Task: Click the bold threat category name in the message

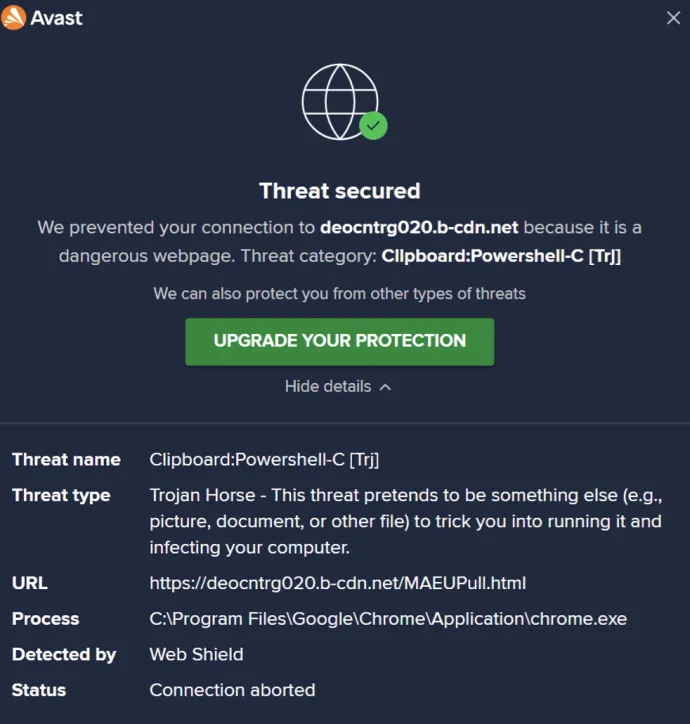Action: 501,256
